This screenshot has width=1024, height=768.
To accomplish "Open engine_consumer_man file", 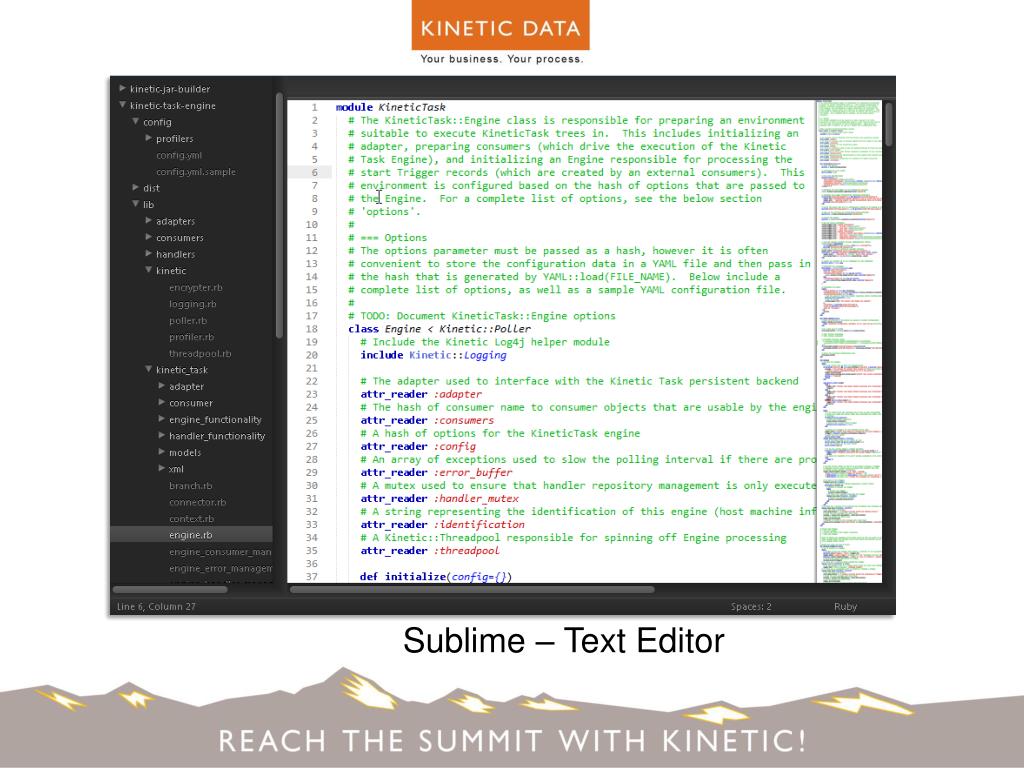I will 220,552.
